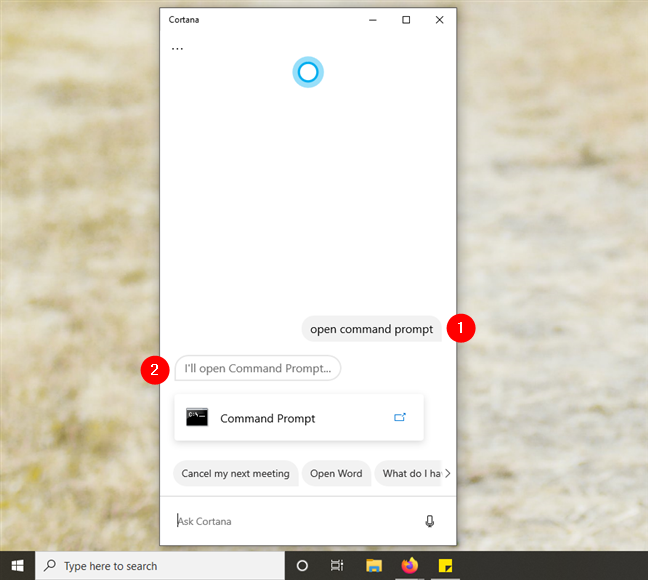
Task: Minimize the Cortana window
Action: [373, 20]
